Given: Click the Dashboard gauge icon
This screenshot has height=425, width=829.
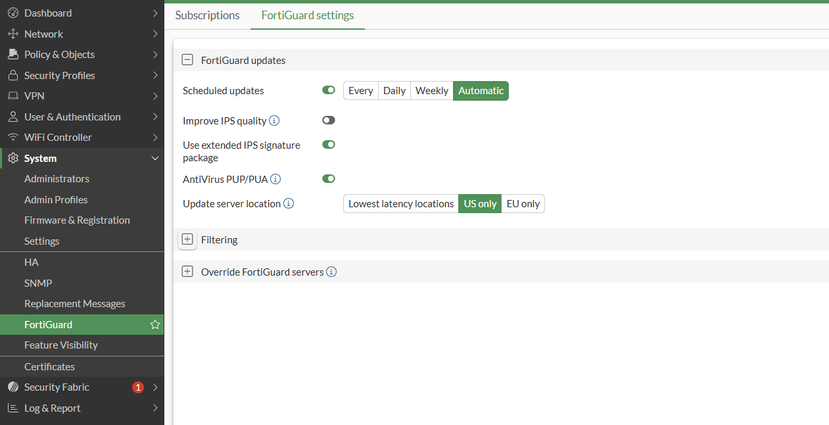Looking at the screenshot, I should [x=13, y=13].
